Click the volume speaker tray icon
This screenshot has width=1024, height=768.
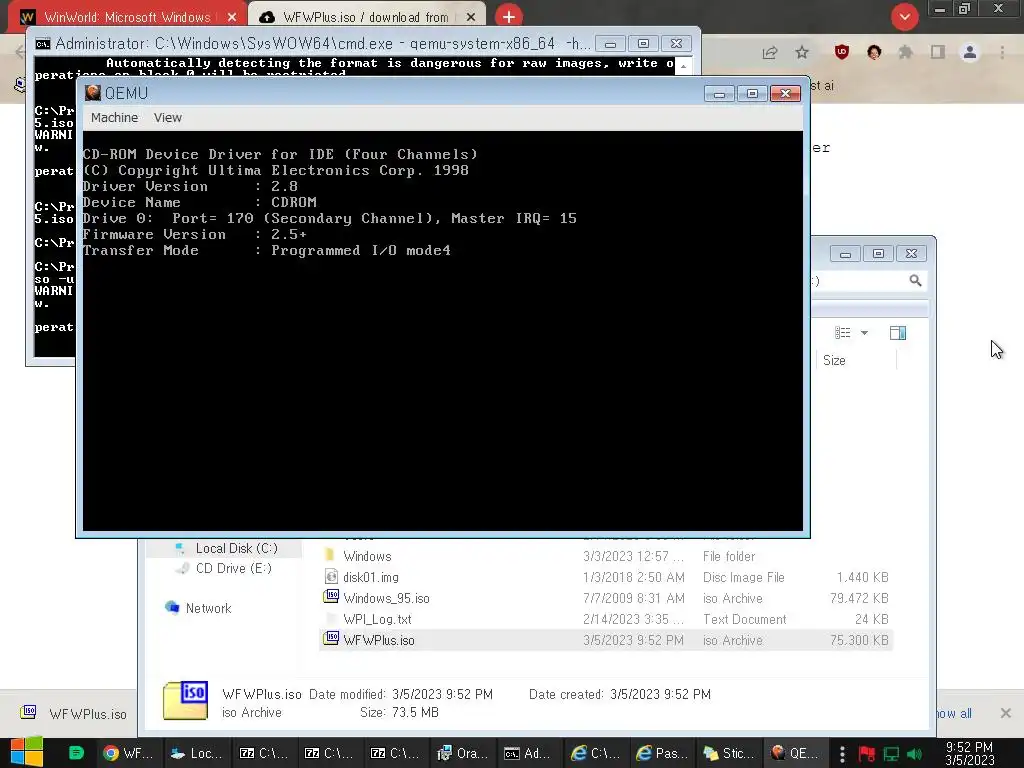coord(915,754)
